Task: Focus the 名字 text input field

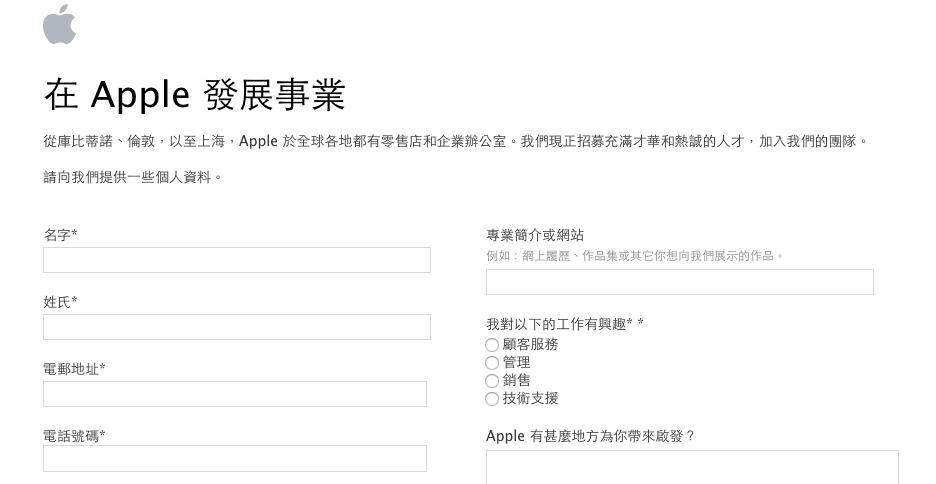Action: pos(237,260)
